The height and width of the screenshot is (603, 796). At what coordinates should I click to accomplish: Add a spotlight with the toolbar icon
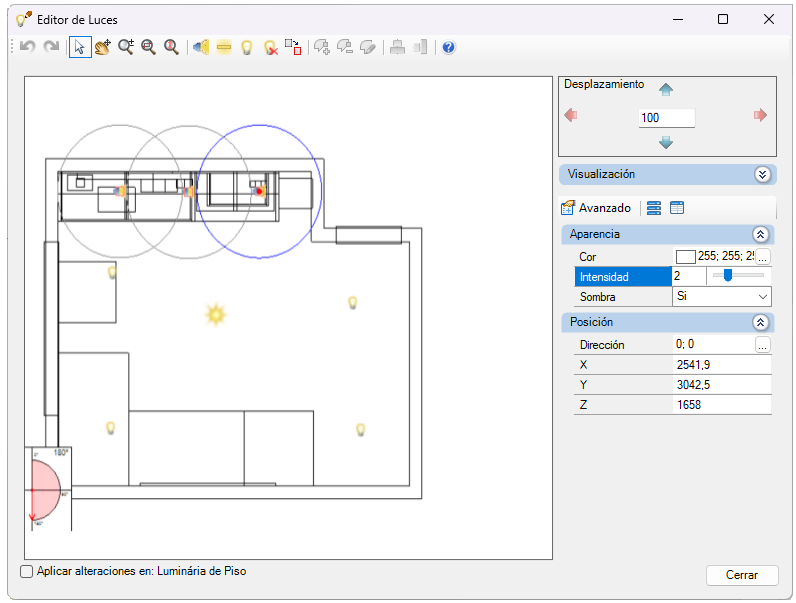(201, 47)
